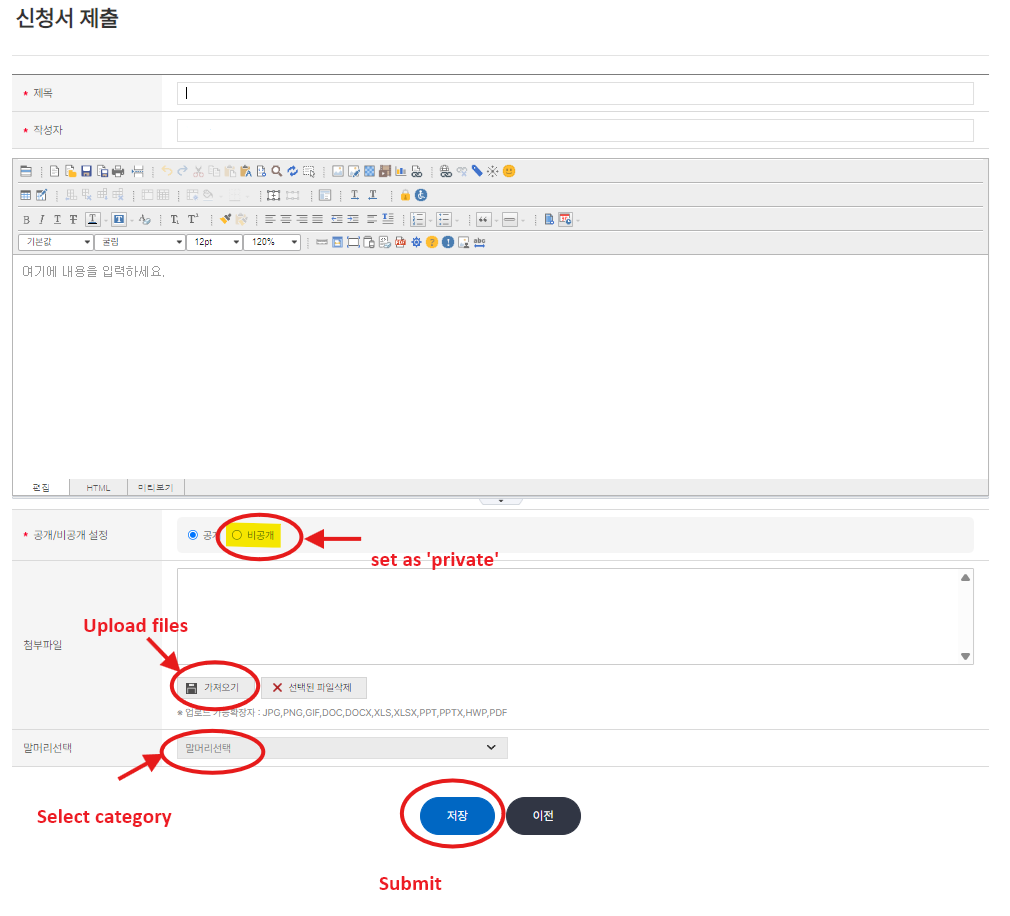Switch to the HTML editor tab
Viewport: 1010px width, 916px height.
click(x=98, y=487)
